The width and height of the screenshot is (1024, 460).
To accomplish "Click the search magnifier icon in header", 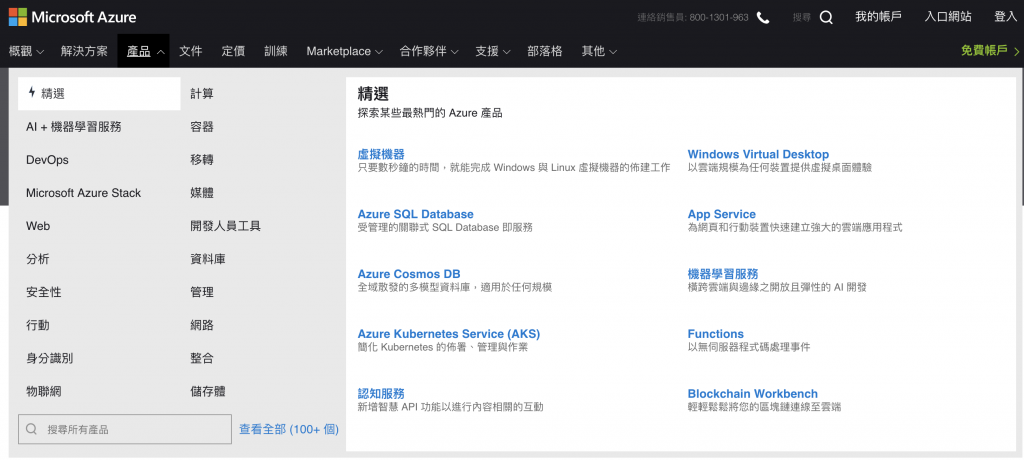I will point(826,18).
